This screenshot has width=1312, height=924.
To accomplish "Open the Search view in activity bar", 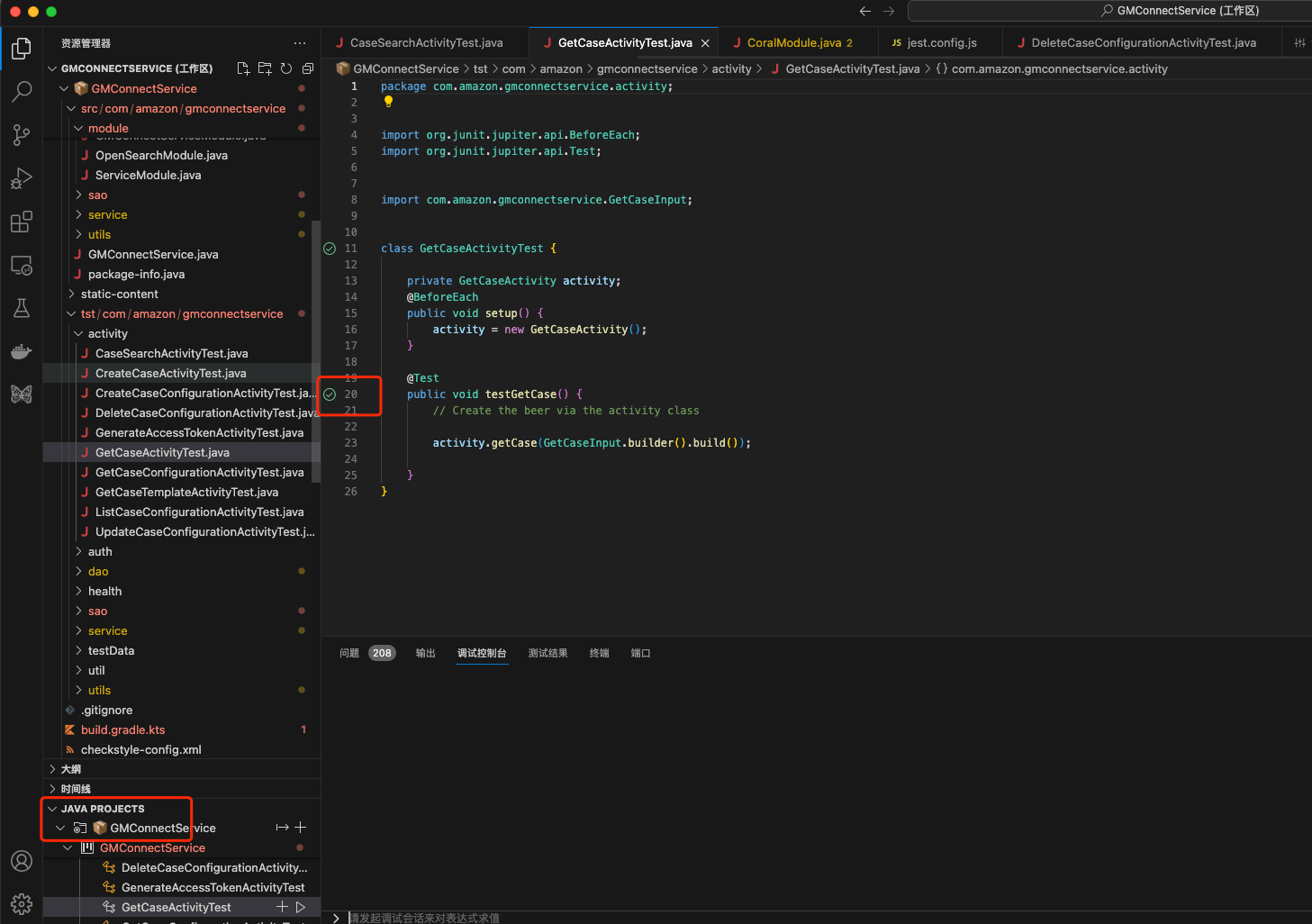I will coord(22,92).
